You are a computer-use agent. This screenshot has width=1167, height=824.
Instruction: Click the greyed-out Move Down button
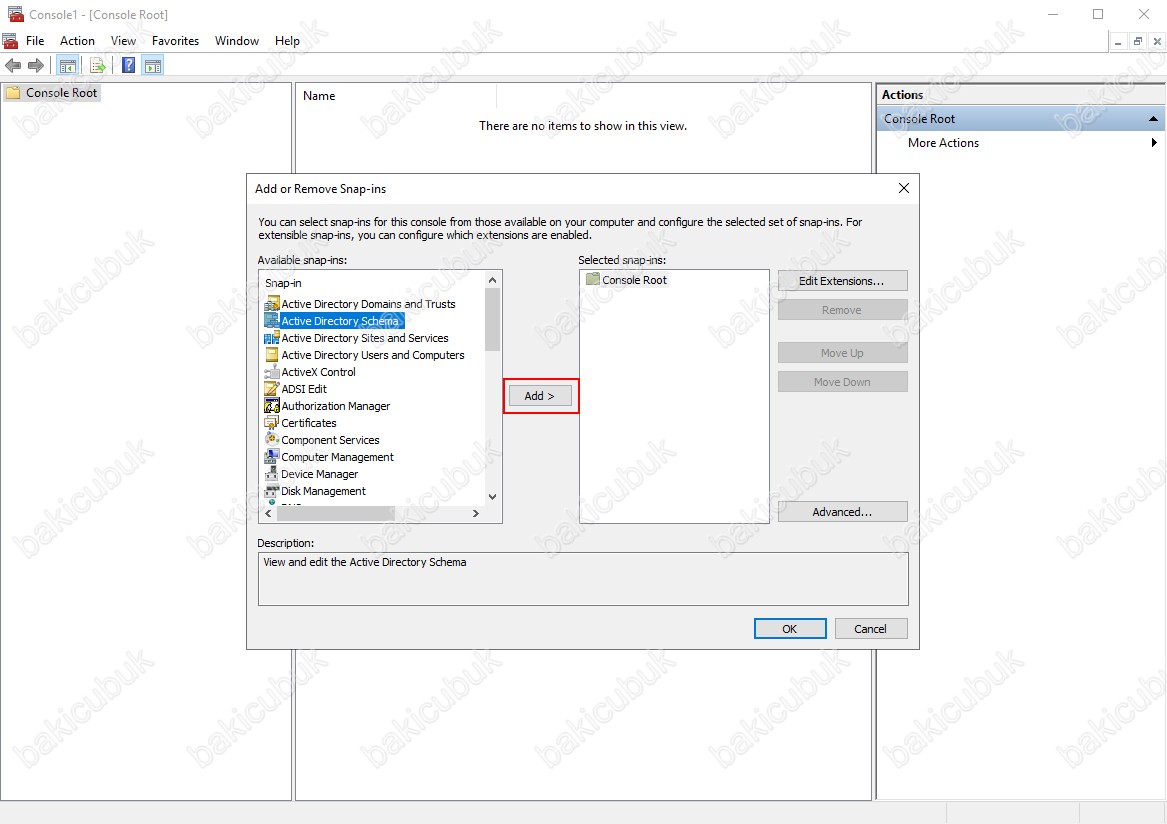click(843, 382)
